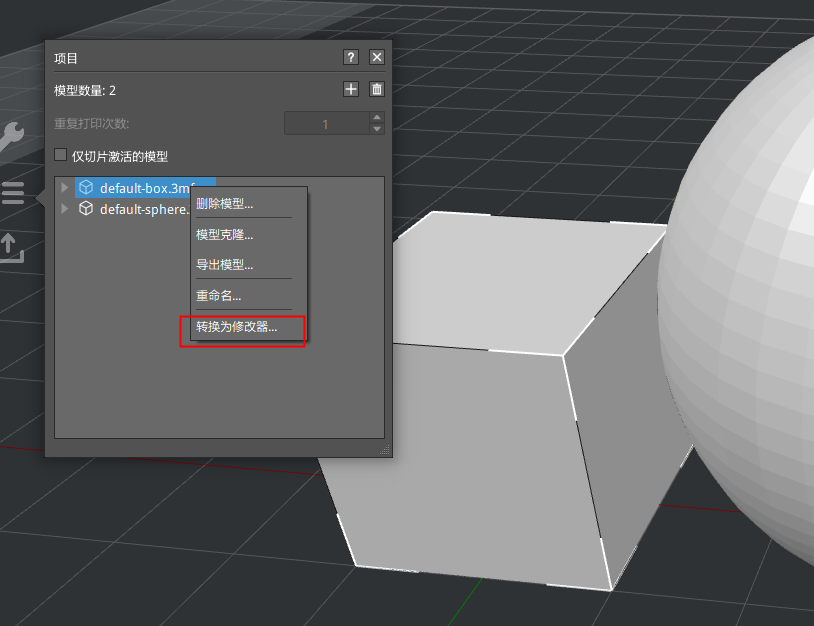The image size is (814, 626).
Task: Click the 重复打印次数 value field
Action: point(327,124)
